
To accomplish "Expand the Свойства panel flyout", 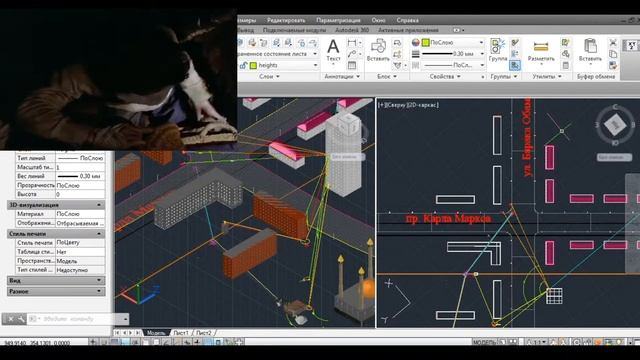I will point(445,76).
